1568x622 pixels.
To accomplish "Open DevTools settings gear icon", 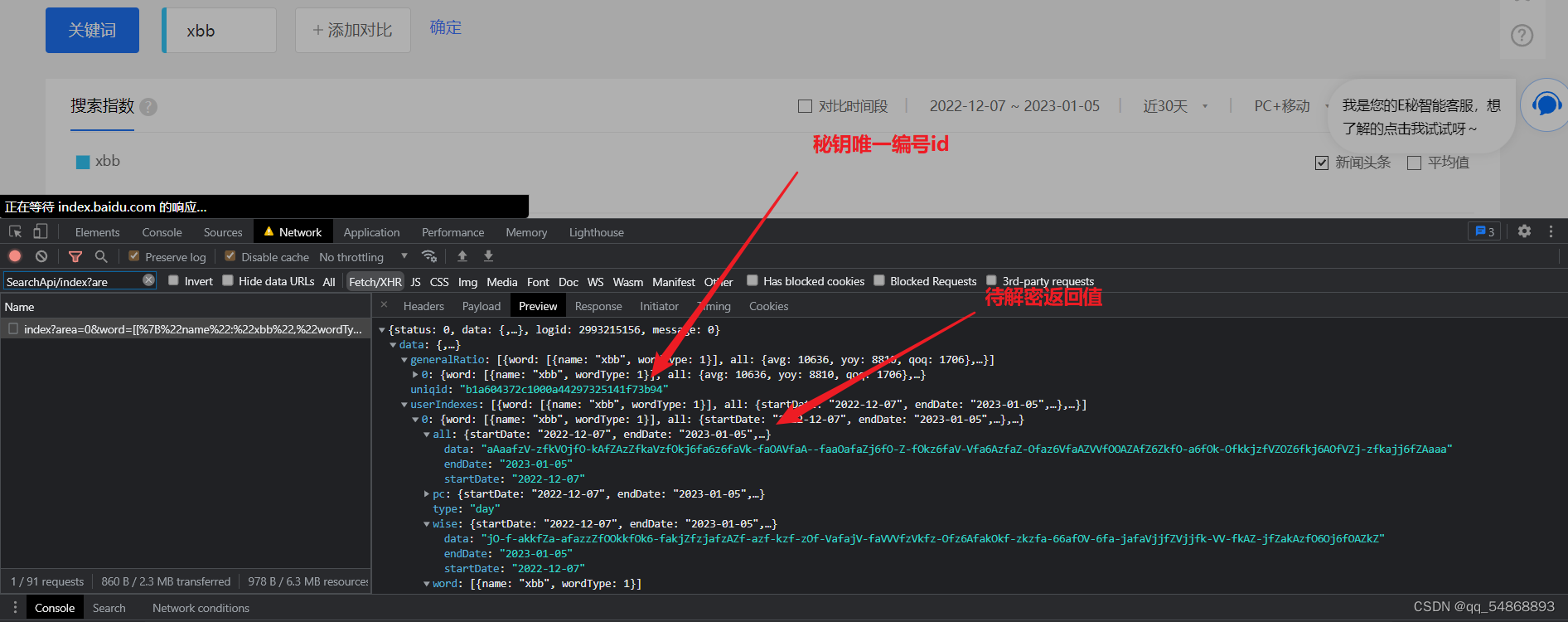I will pyautogui.click(x=1524, y=231).
